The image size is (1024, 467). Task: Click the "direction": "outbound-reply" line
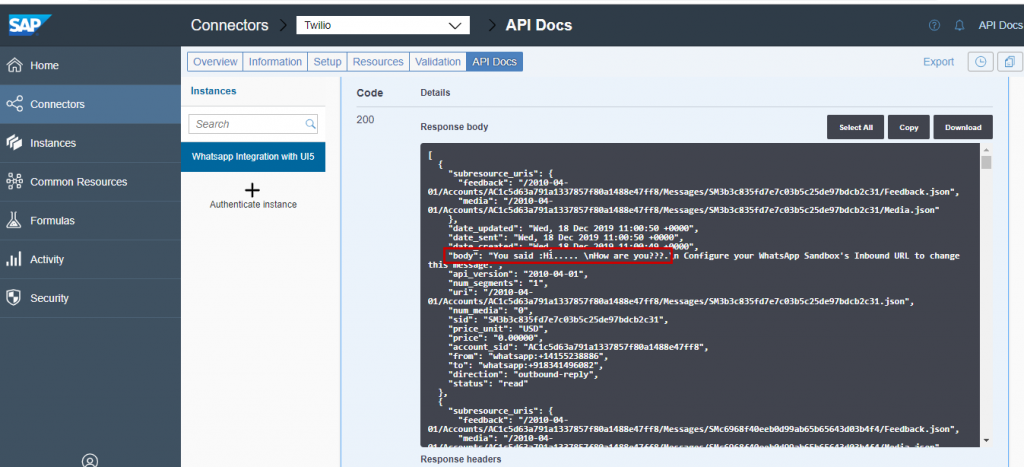click(522, 374)
